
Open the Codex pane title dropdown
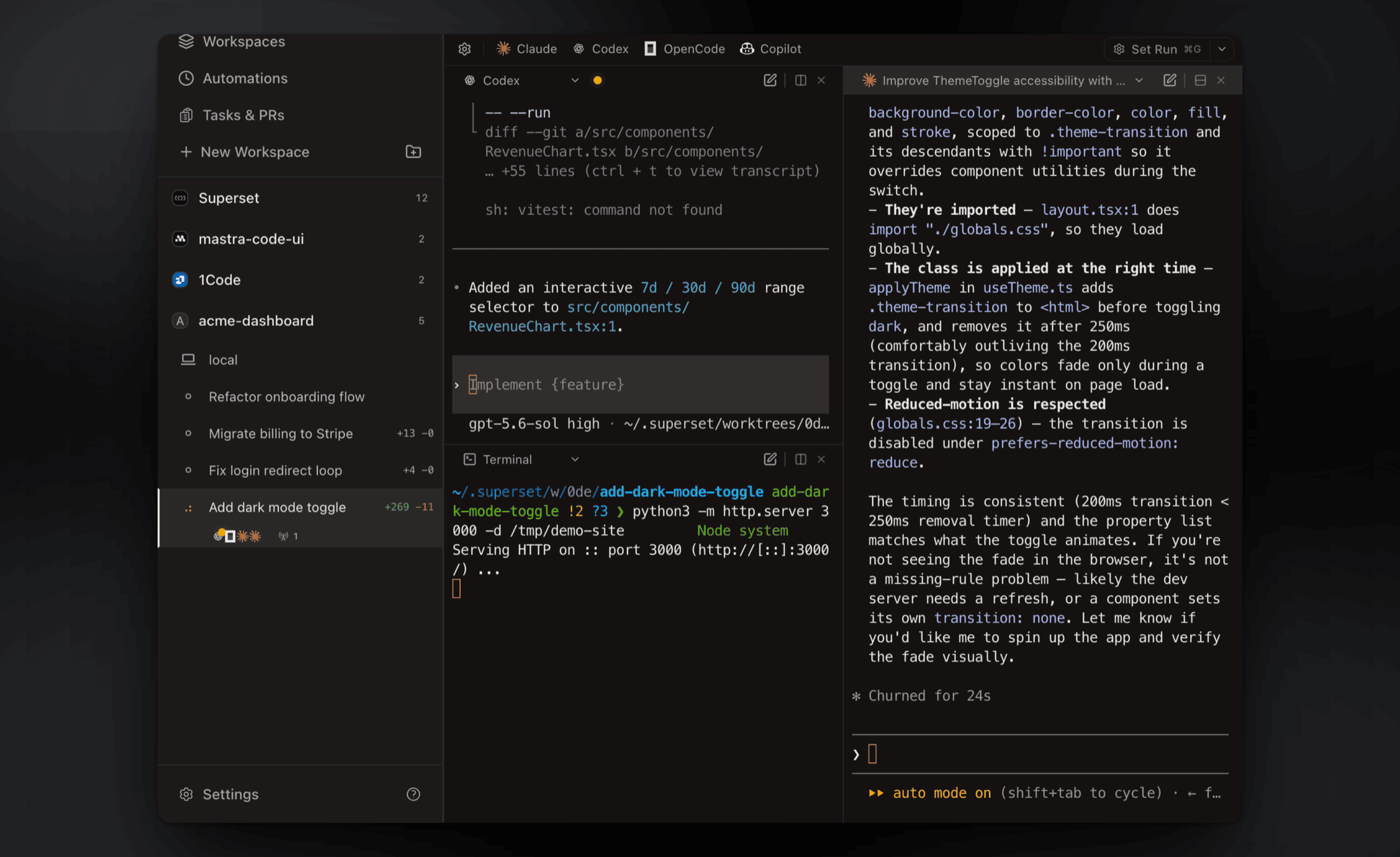[x=575, y=80]
